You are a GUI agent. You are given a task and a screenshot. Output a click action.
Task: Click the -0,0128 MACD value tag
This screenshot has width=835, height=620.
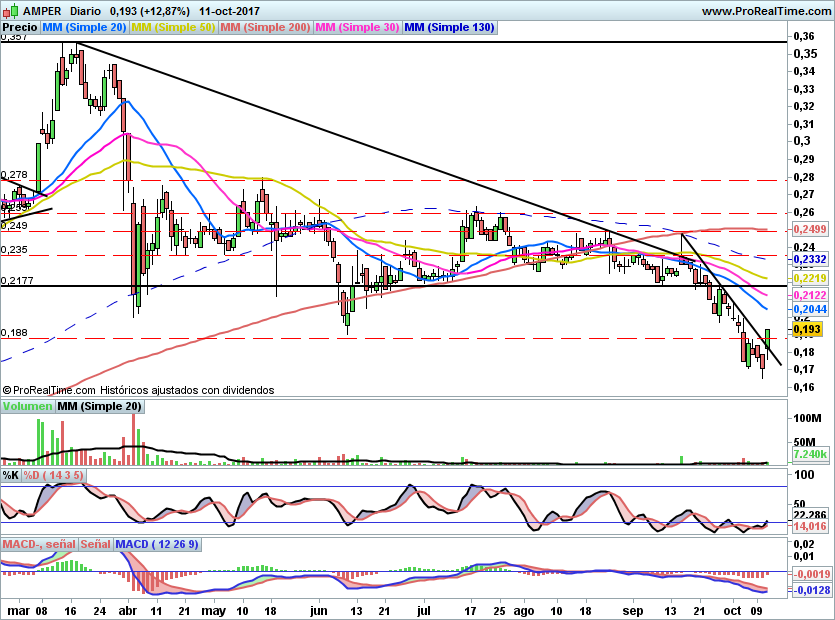812,590
